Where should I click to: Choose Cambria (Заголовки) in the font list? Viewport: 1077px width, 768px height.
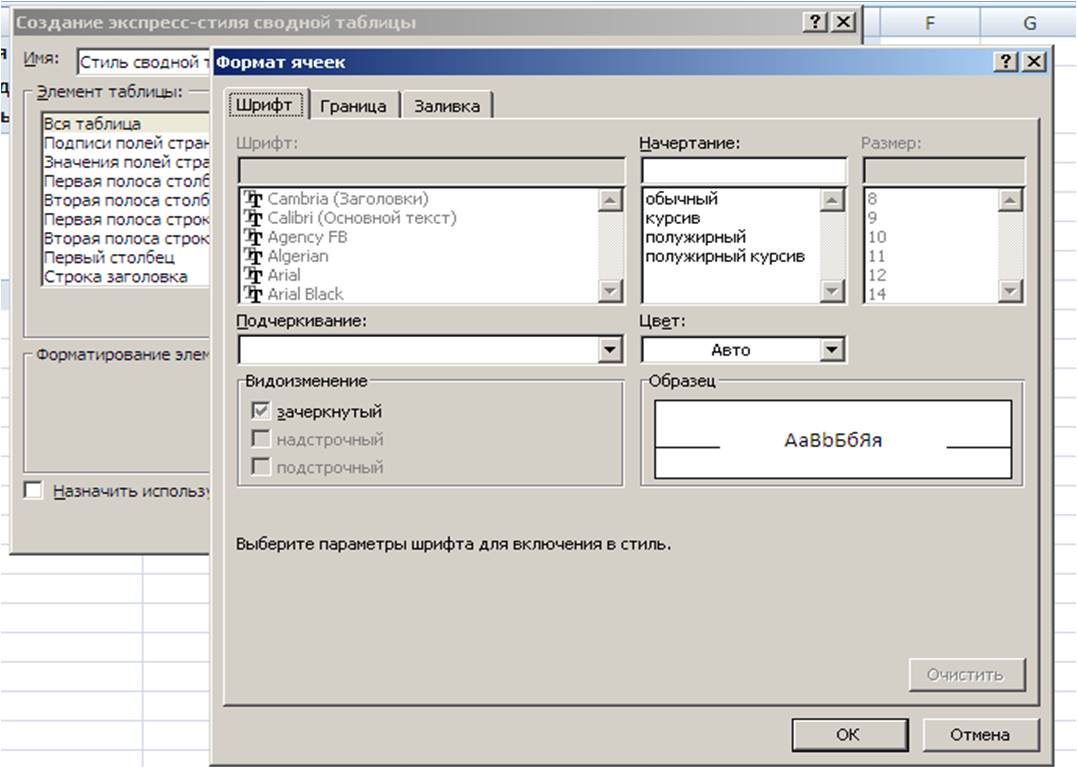347,199
